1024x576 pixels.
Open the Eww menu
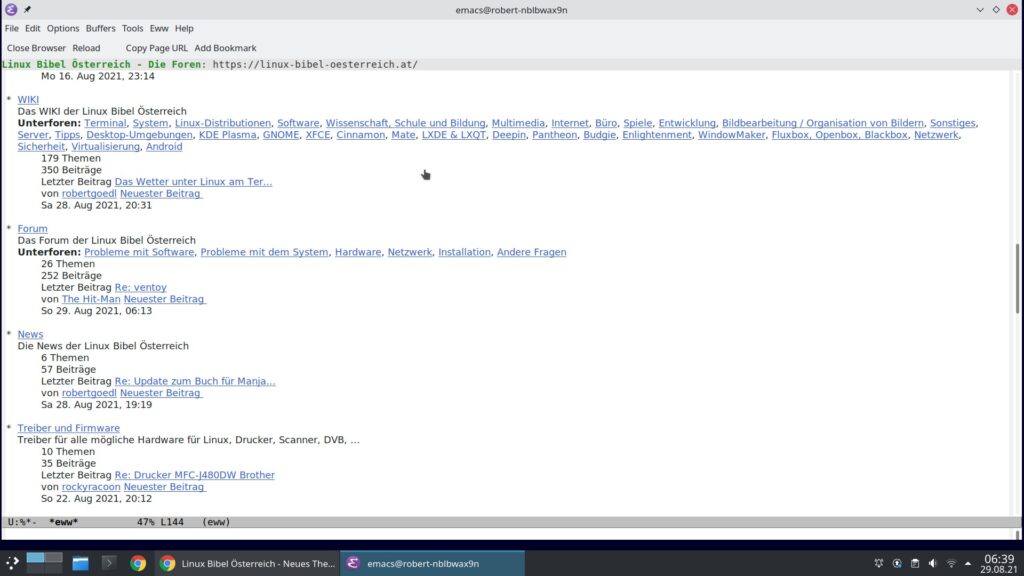click(x=159, y=28)
